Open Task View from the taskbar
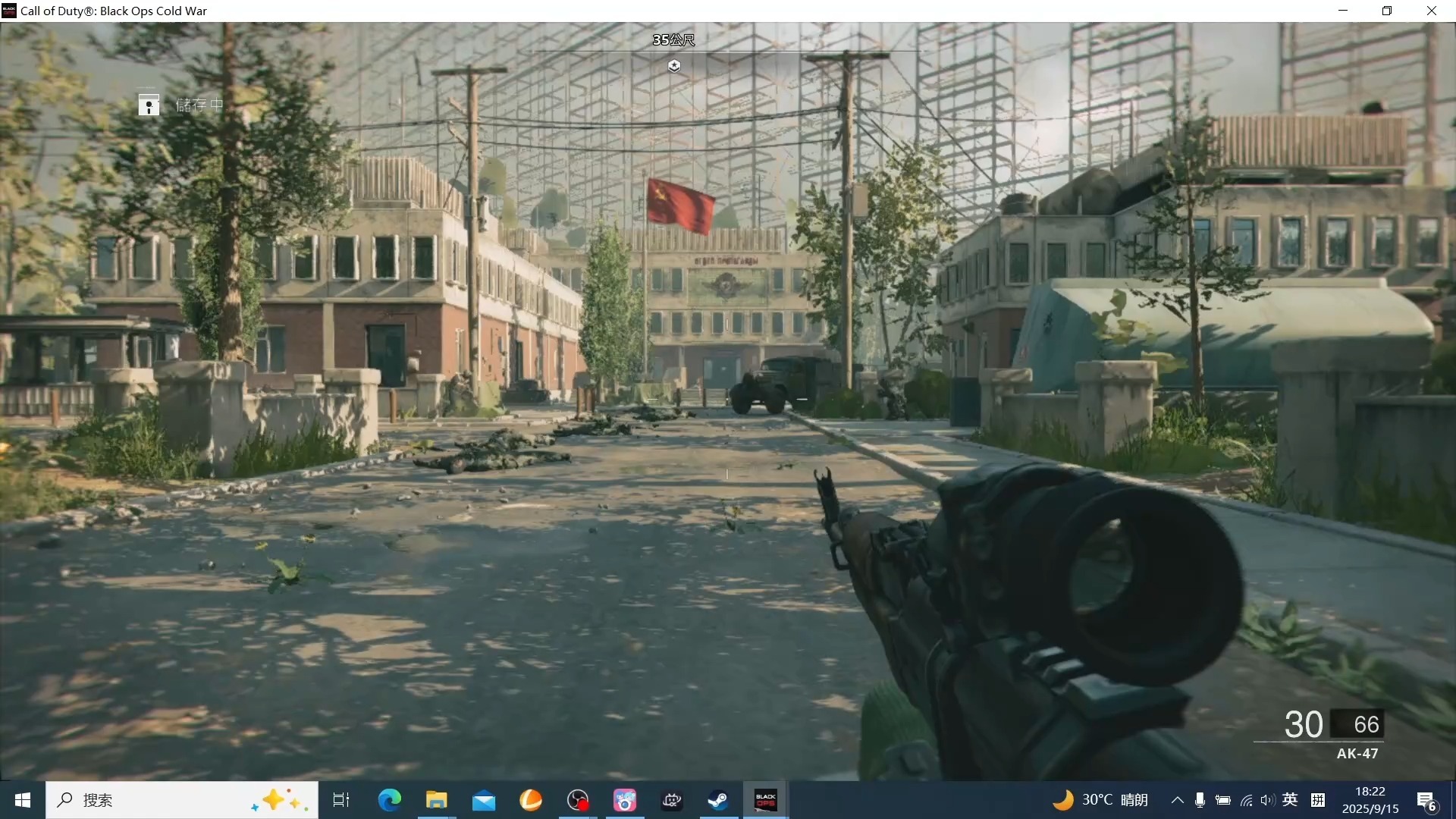The image size is (1456, 819). (341, 800)
